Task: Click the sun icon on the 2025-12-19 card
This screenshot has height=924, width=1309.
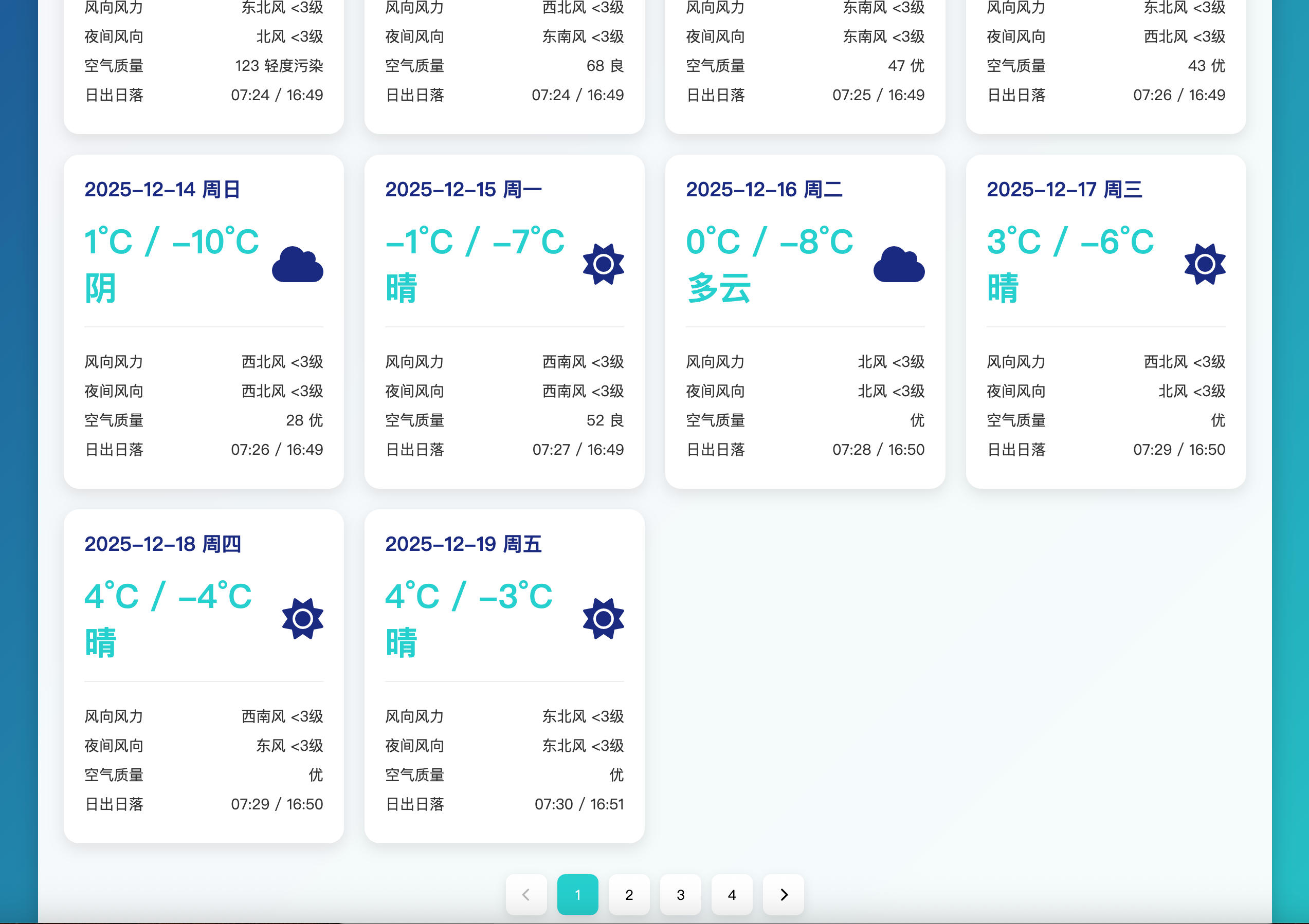Action: coord(603,618)
